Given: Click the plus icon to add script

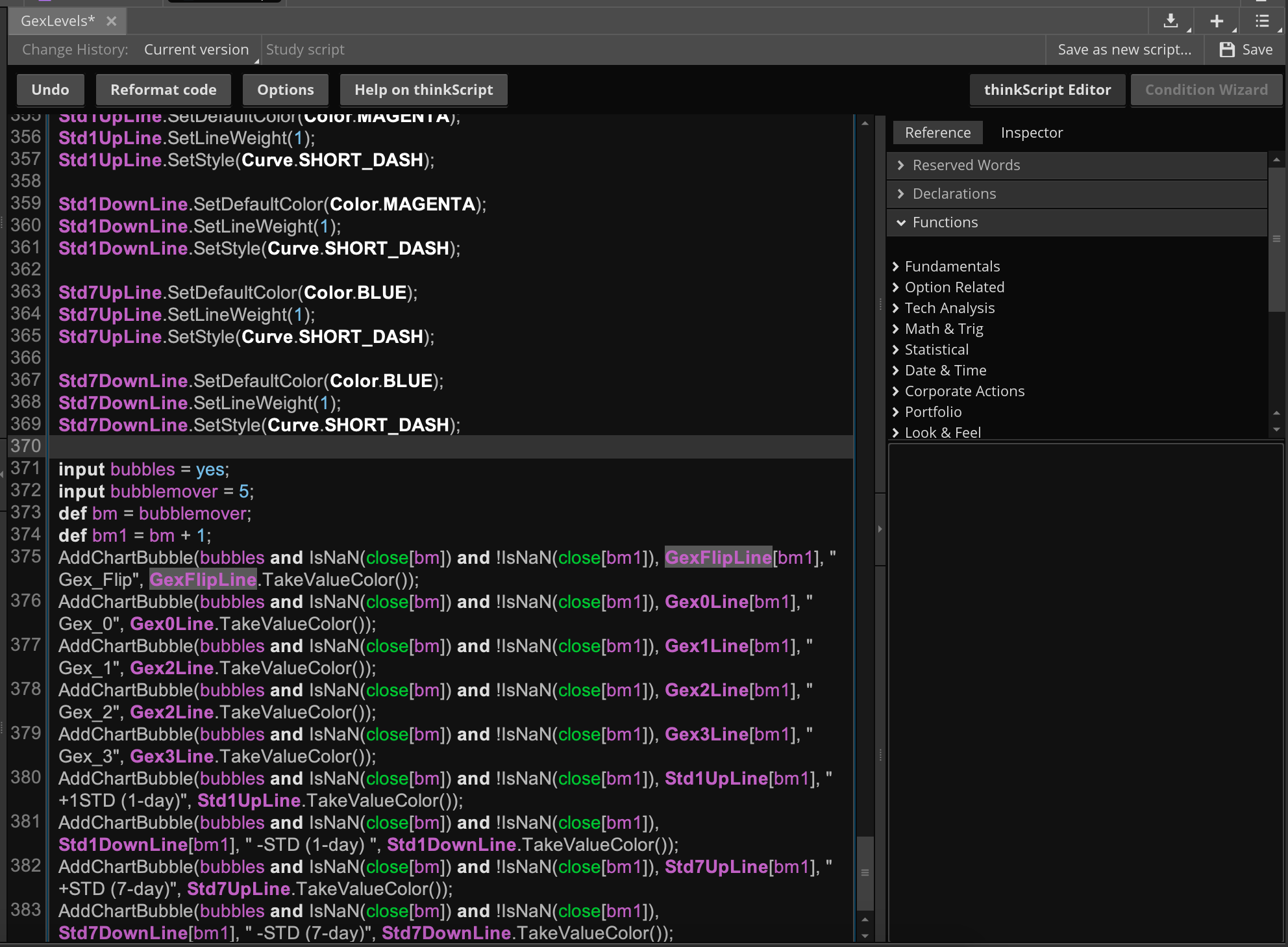Looking at the screenshot, I should 1217,21.
